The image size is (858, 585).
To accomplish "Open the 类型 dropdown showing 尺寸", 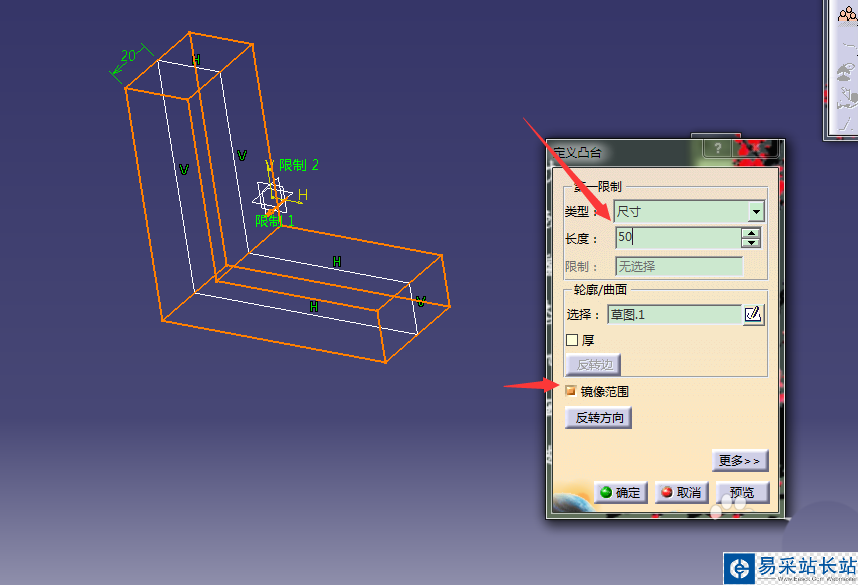I will tap(756, 211).
